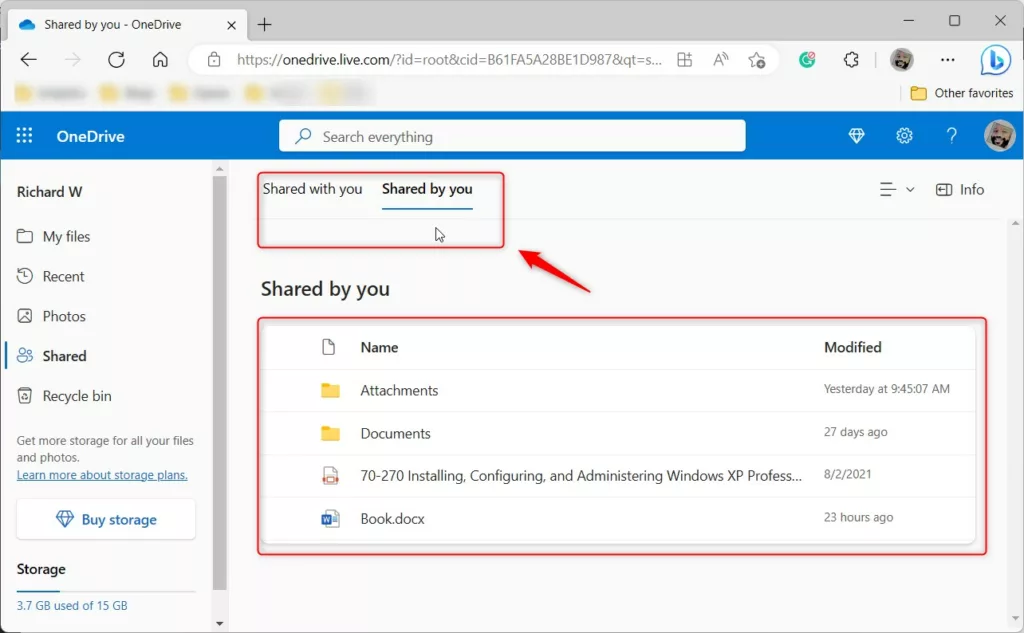Go back with the browser back arrow
The width and height of the screenshot is (1024, 633).
pos(28,59)
